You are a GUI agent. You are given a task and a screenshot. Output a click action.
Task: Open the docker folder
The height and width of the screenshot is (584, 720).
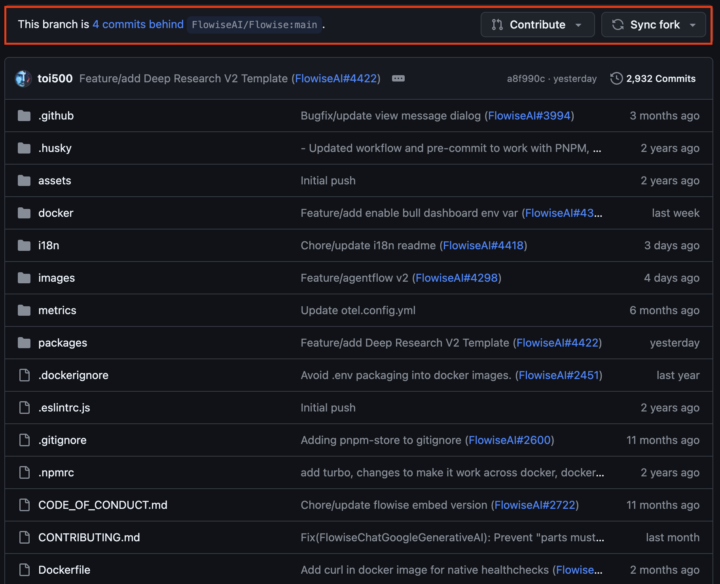click(56, 213)
